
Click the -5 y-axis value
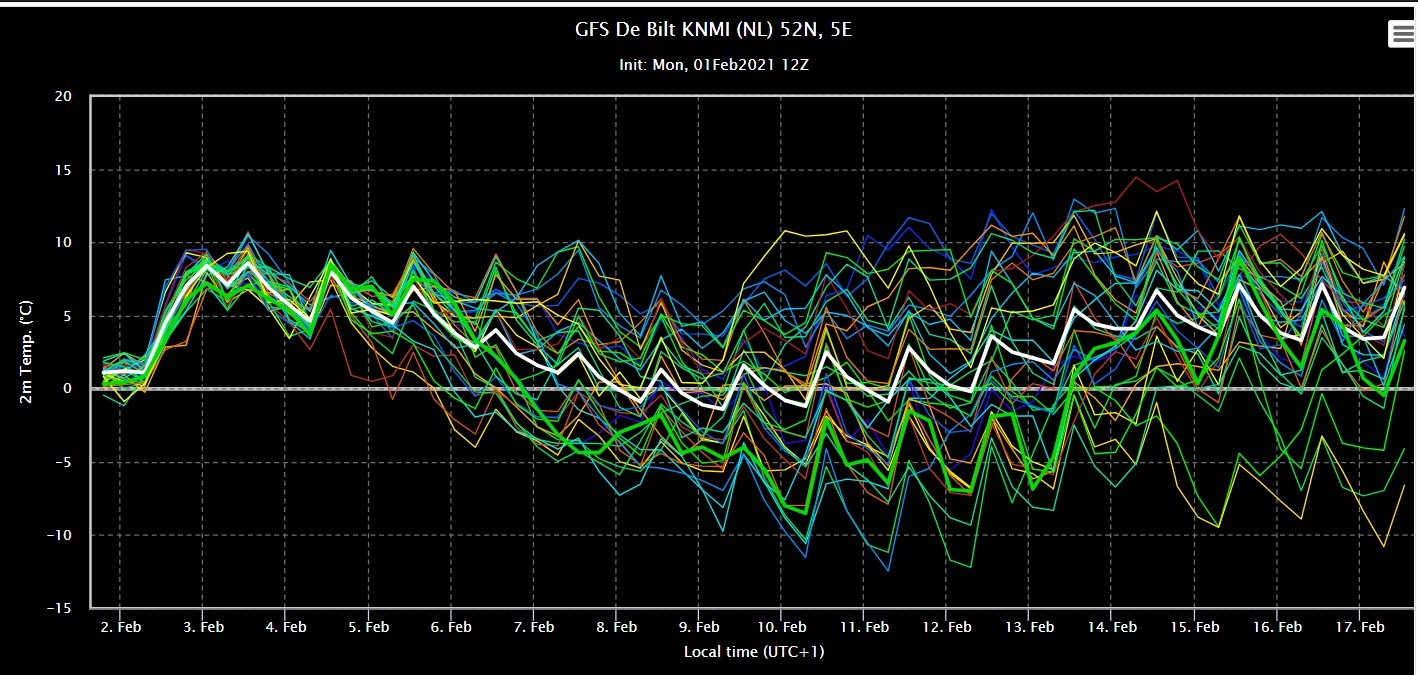point(65,462)
